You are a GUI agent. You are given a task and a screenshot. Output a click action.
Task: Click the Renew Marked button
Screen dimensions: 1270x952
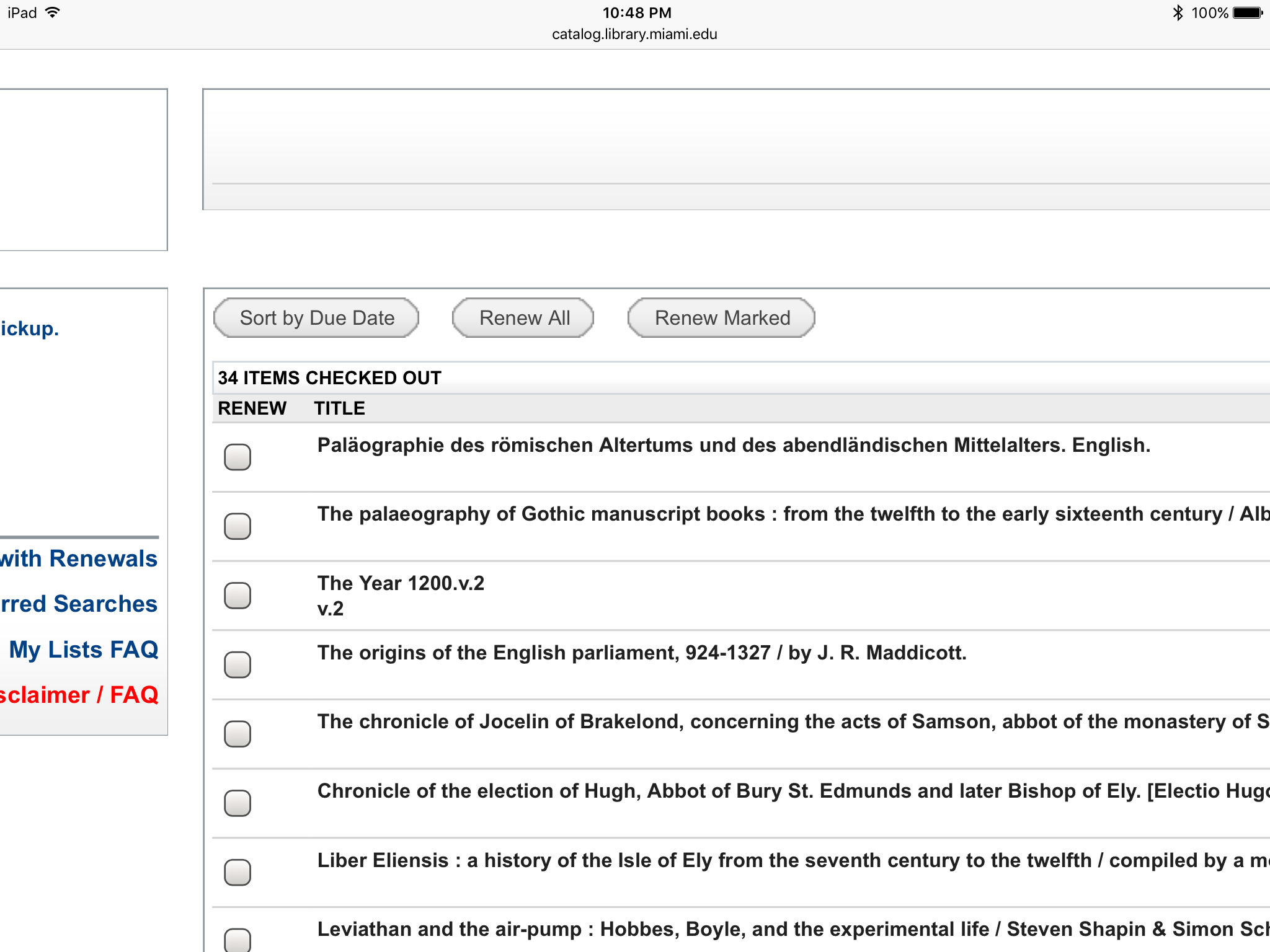pyautogui.click(x=722, y=318)
